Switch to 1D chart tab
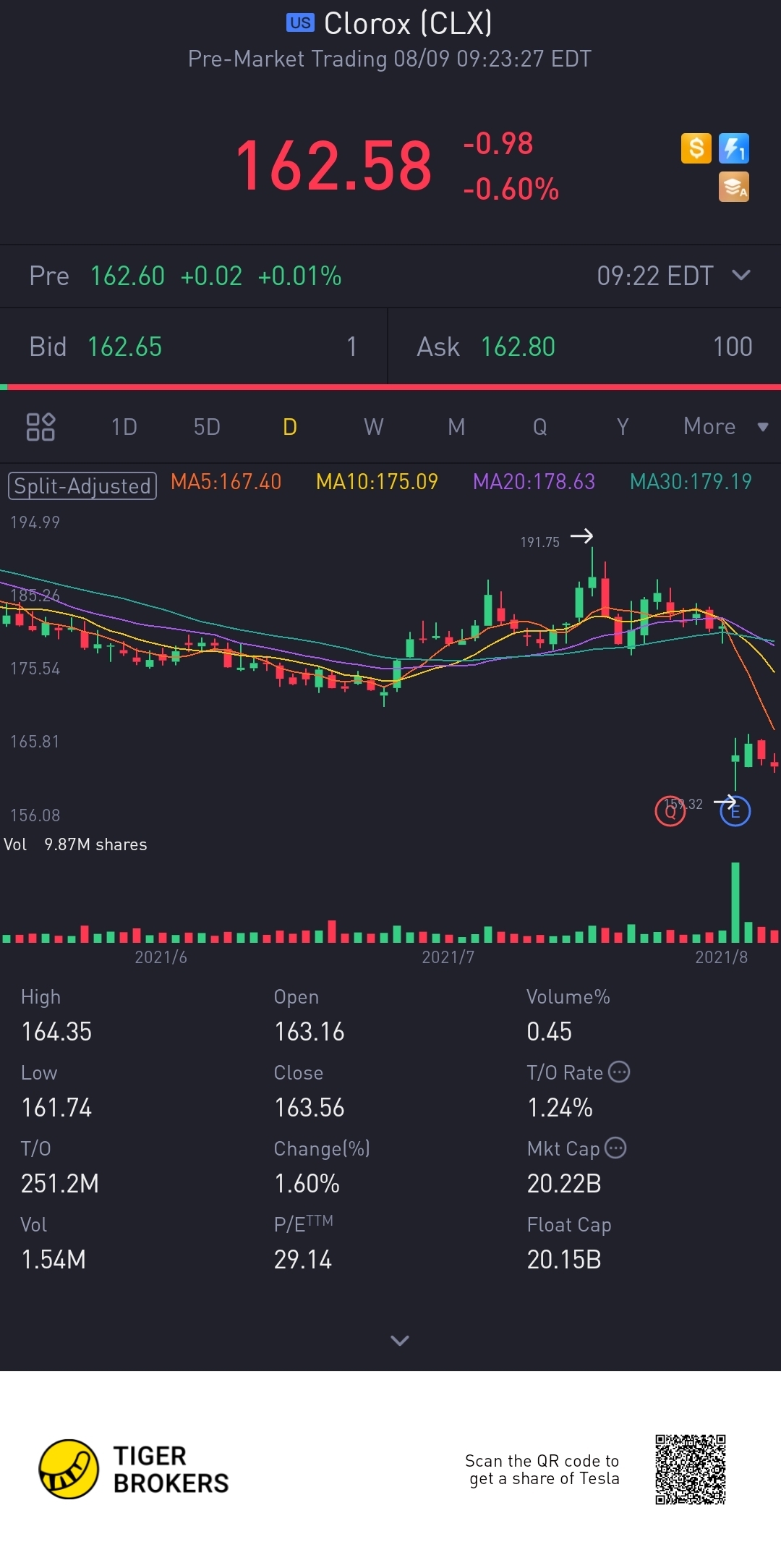Screen dimensions: 781x1568 coord(124,427)
